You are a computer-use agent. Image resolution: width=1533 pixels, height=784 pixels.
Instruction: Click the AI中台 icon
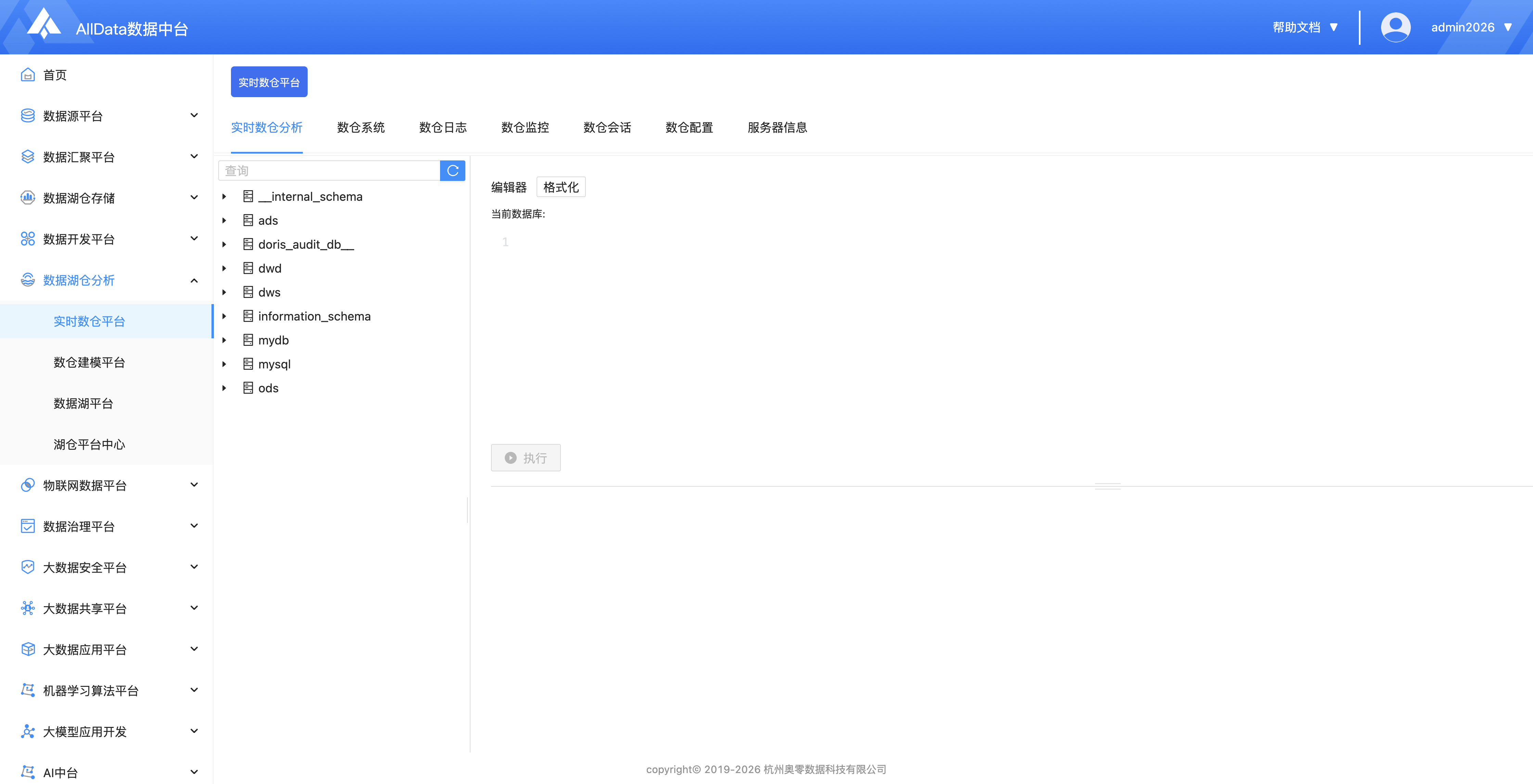(x=27, y=772)
